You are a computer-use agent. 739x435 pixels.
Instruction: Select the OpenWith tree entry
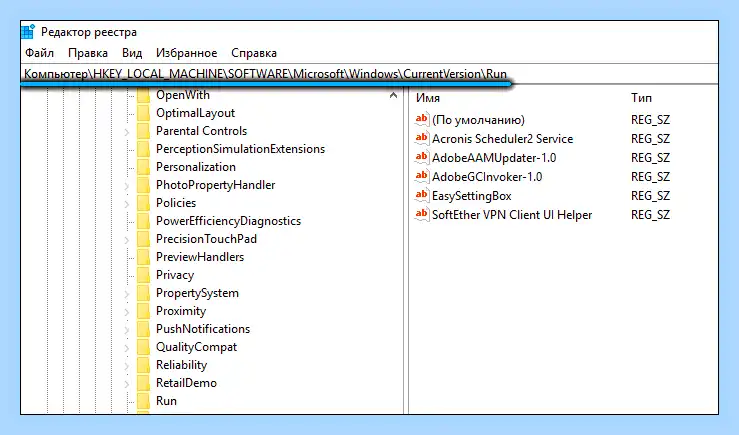(x=183, y=95)
